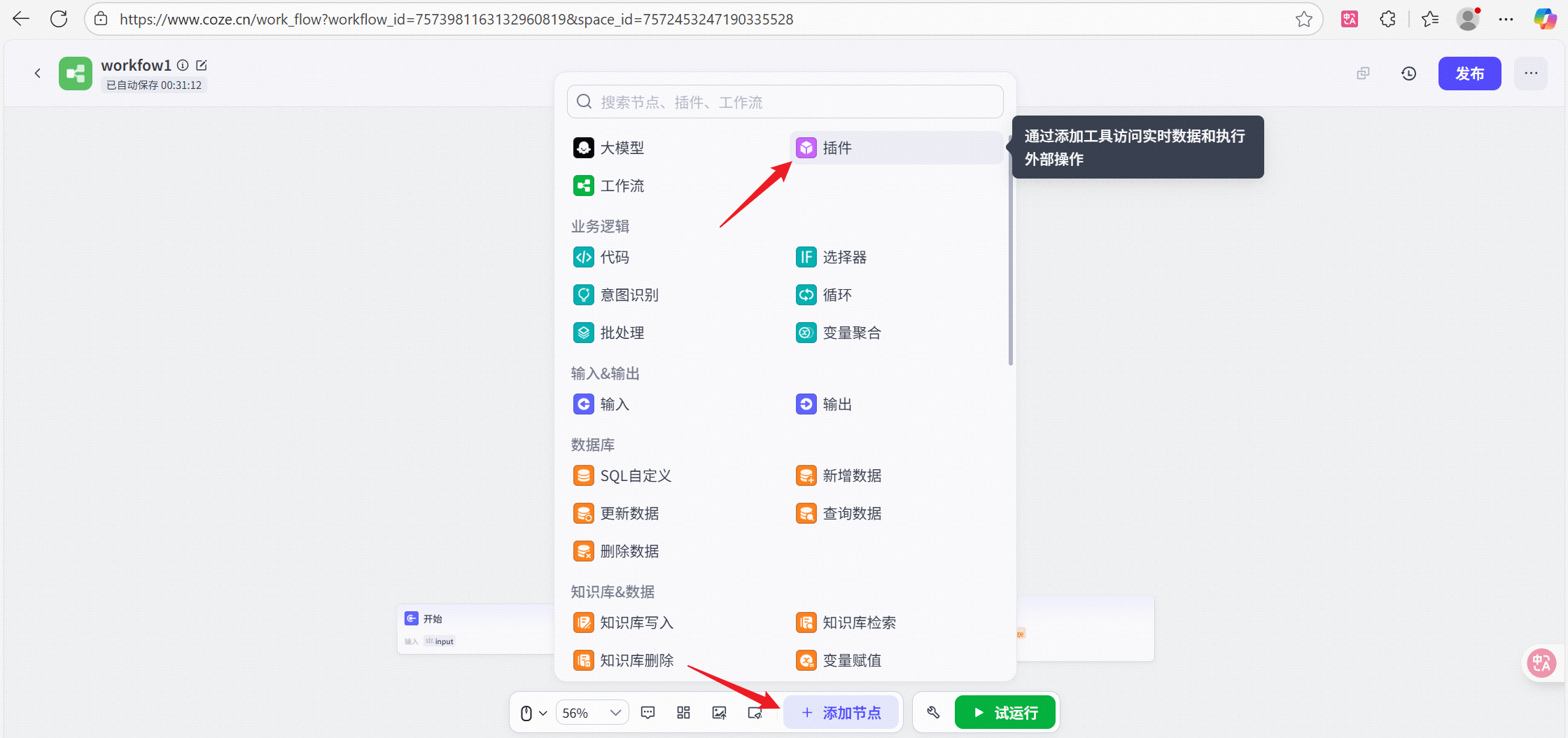Open the browser more-options dropdown menu
This screenshot has height=738, width=1568.
1506,19
